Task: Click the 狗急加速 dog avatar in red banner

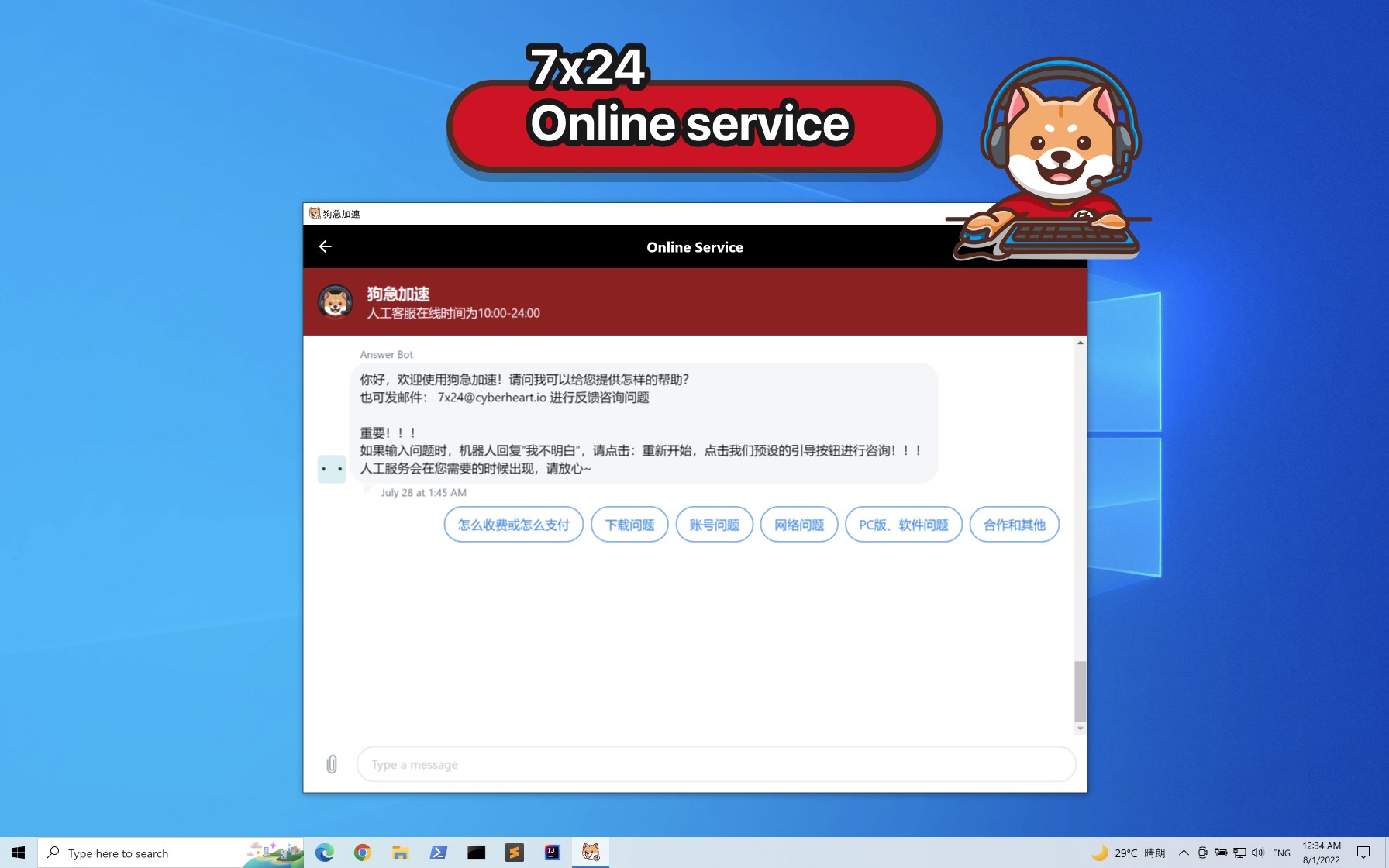Action: tap(335, 302)
